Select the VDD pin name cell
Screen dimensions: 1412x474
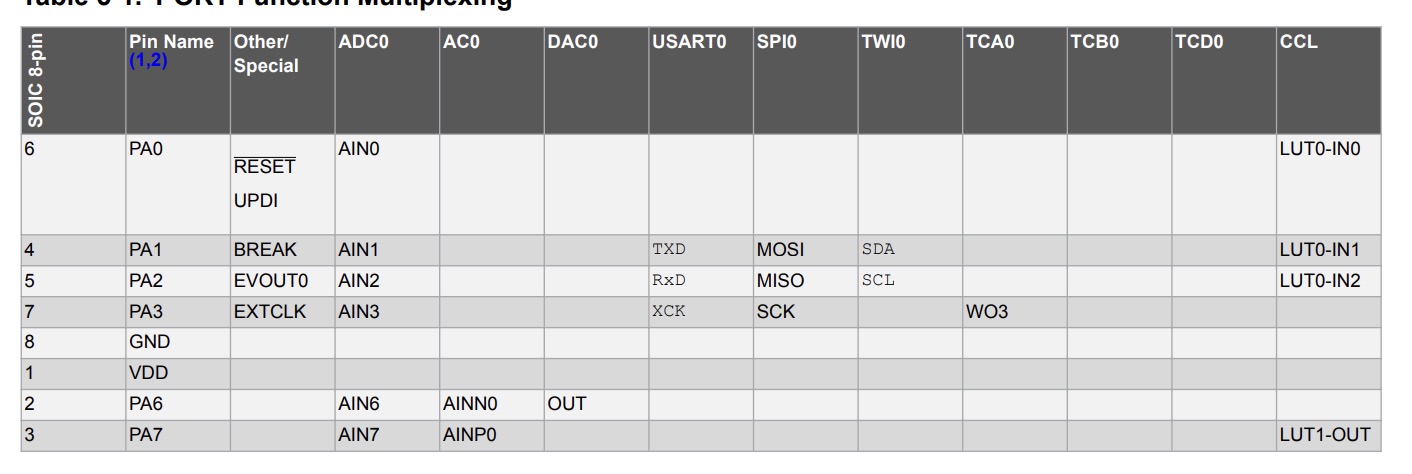pyautogui.click(x=148, y=373)
